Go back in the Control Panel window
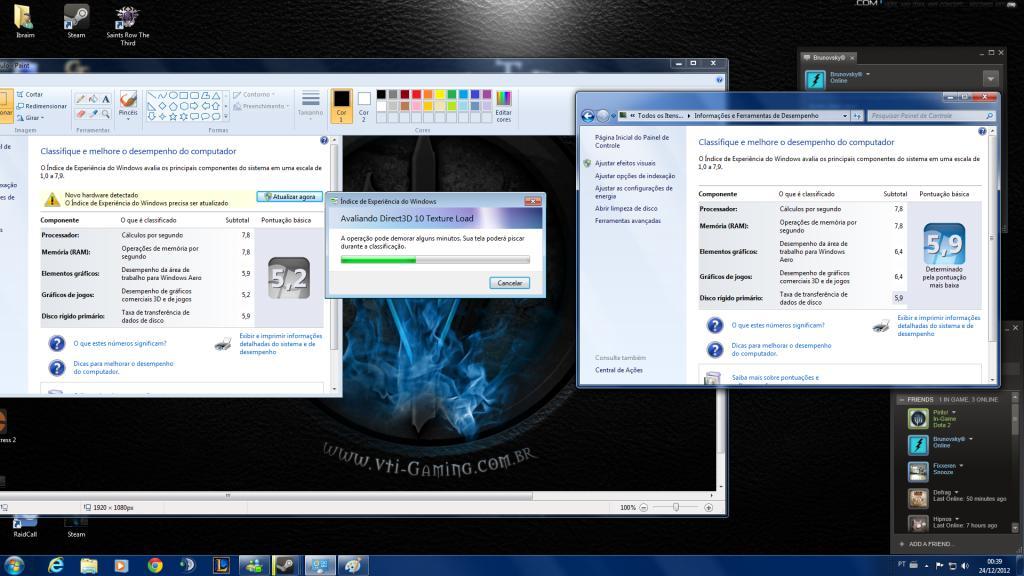The height and width of the screenshot is (576, 1024). click(588, 116)
